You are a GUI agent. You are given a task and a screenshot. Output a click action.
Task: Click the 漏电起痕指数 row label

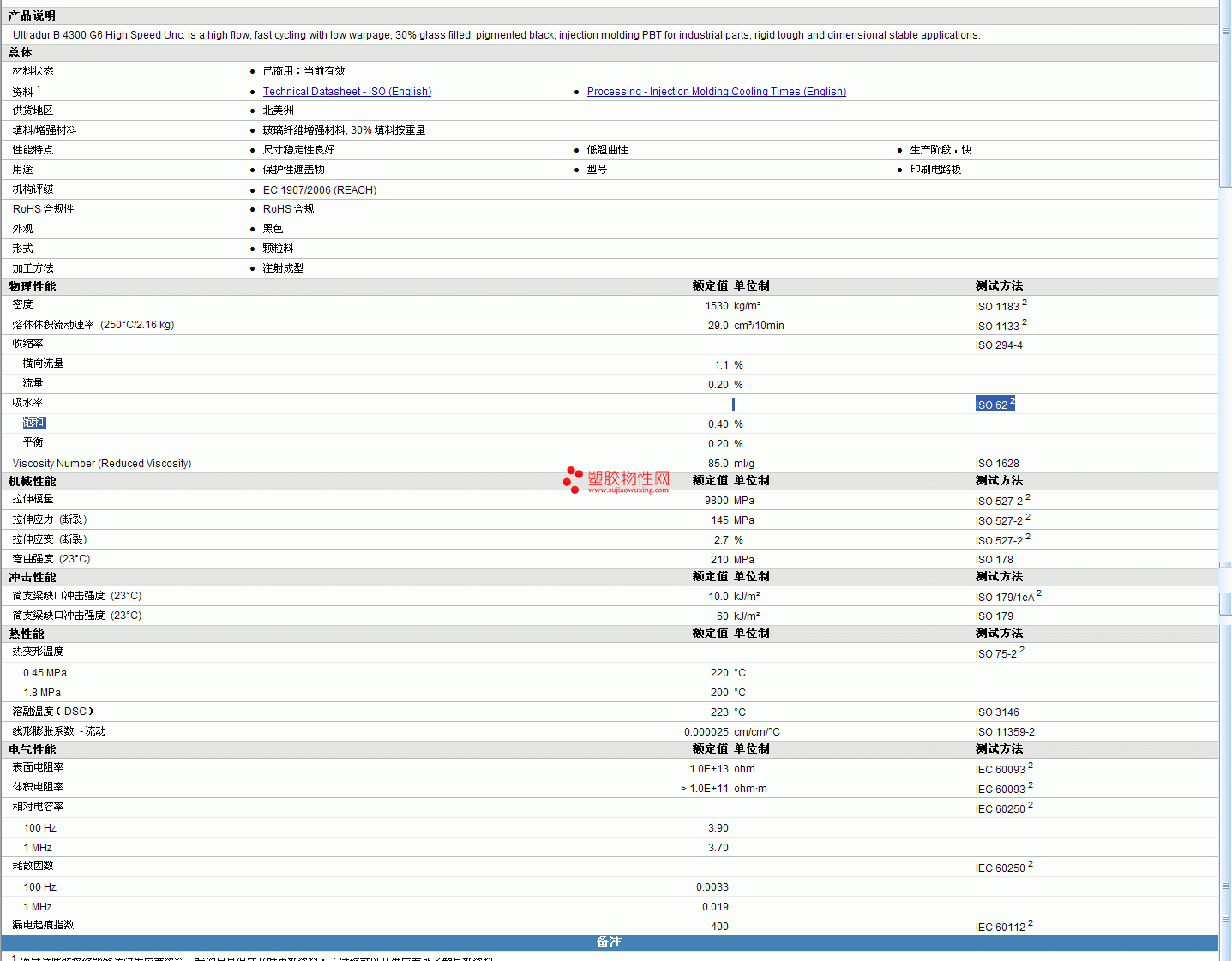click(44, 925)
